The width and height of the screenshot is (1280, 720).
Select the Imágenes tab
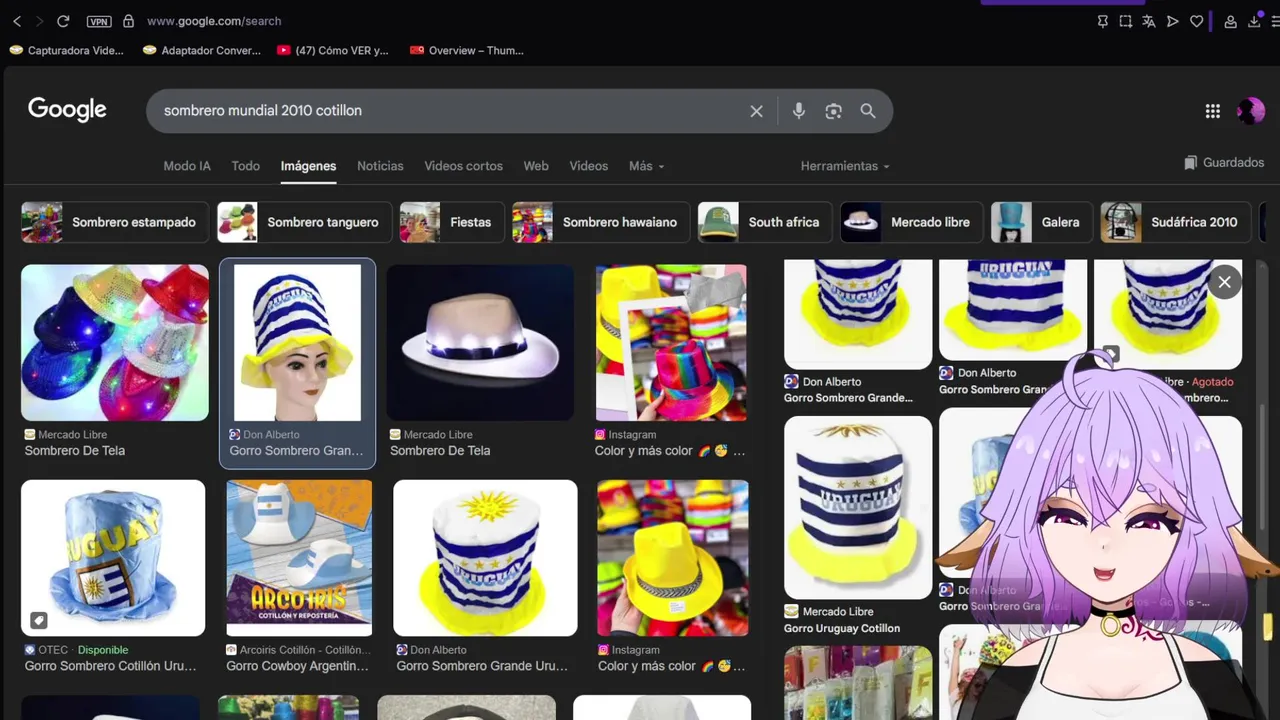[308, 166]
